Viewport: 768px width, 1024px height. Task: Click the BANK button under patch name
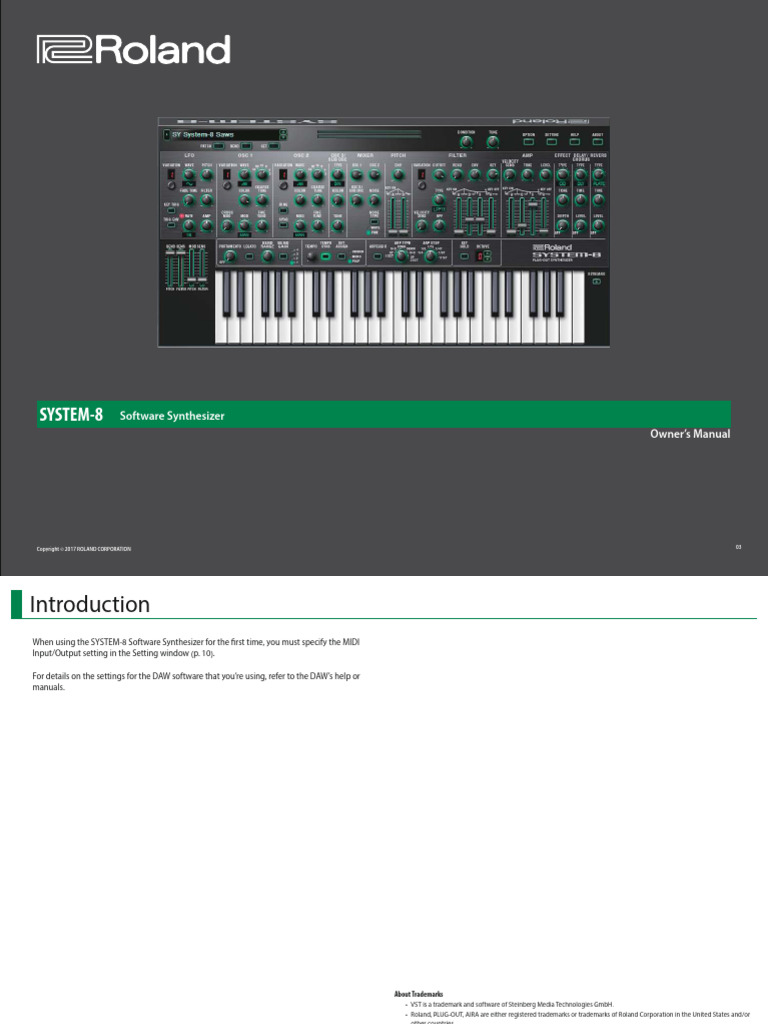click(x=246, y=146)
